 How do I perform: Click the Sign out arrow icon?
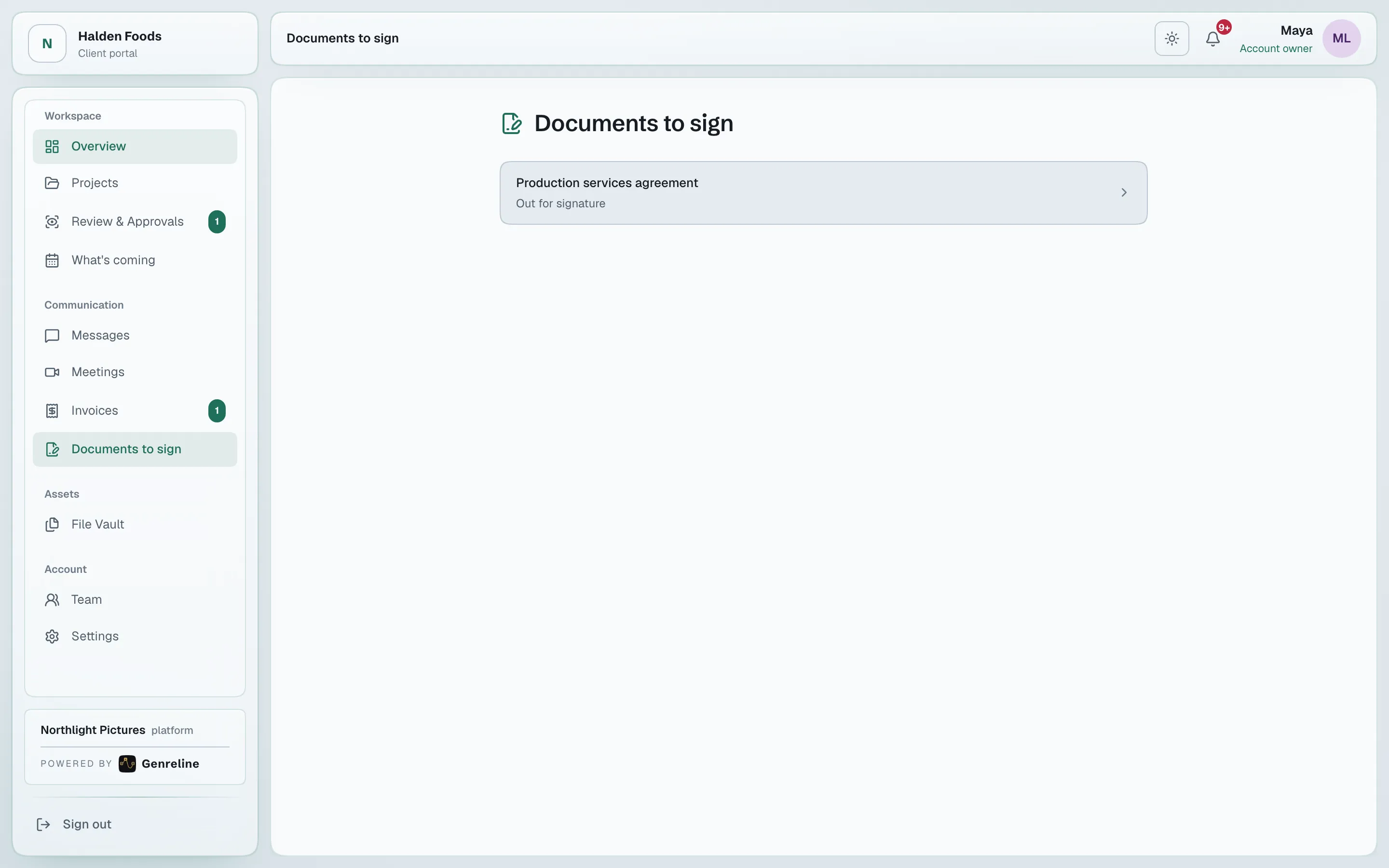point(43,825)
